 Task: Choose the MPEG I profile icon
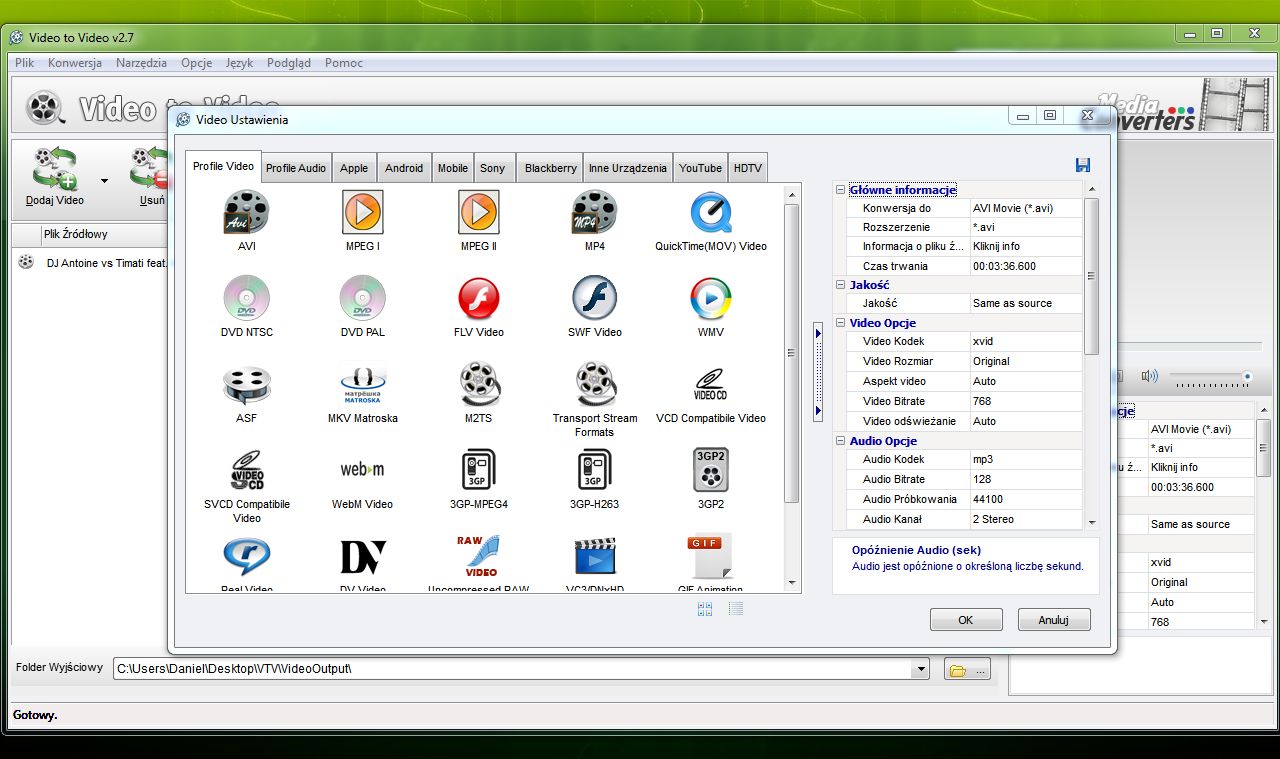(x=363, y=212)
